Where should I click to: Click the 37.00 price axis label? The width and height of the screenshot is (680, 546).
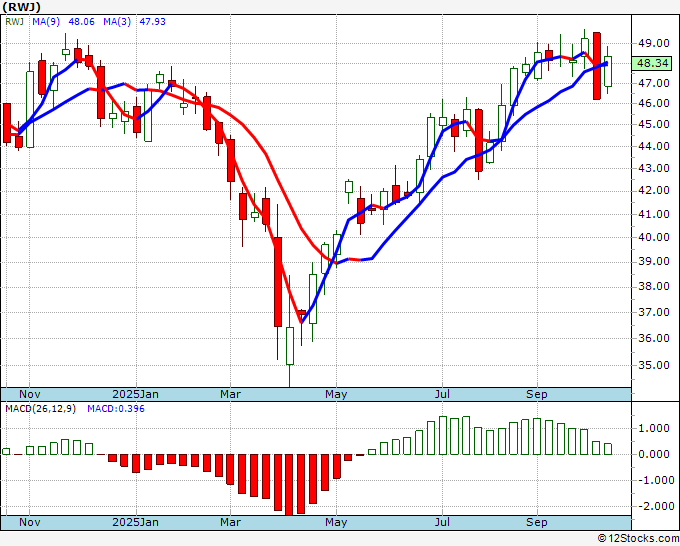[653, 312]
